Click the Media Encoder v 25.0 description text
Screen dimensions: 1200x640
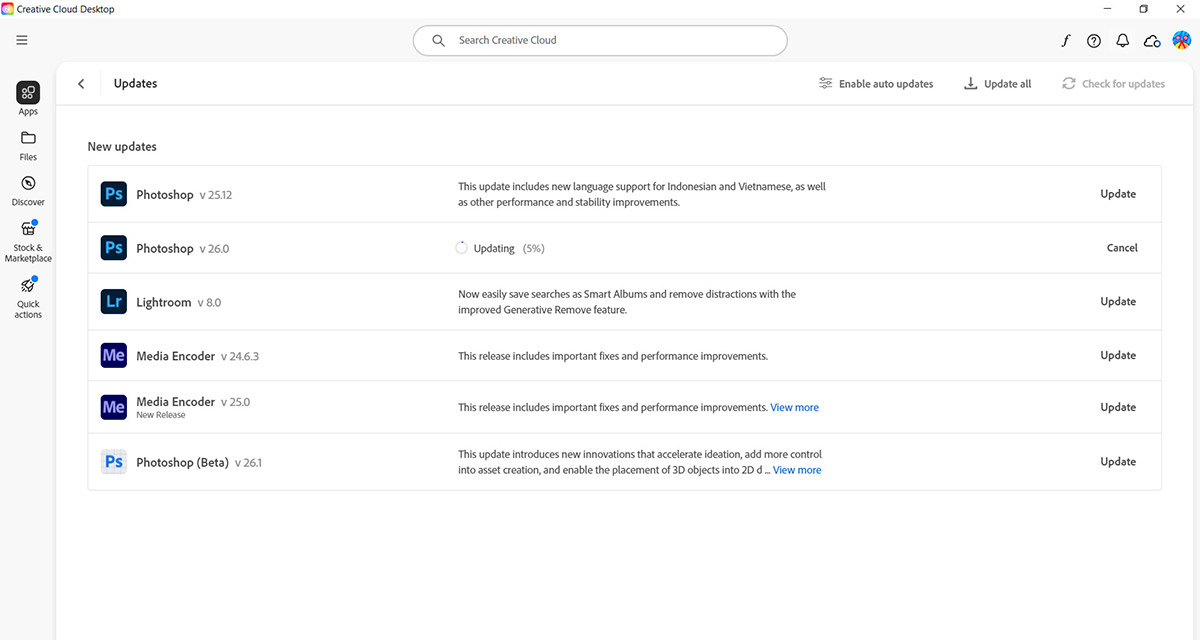pos(612,408)
